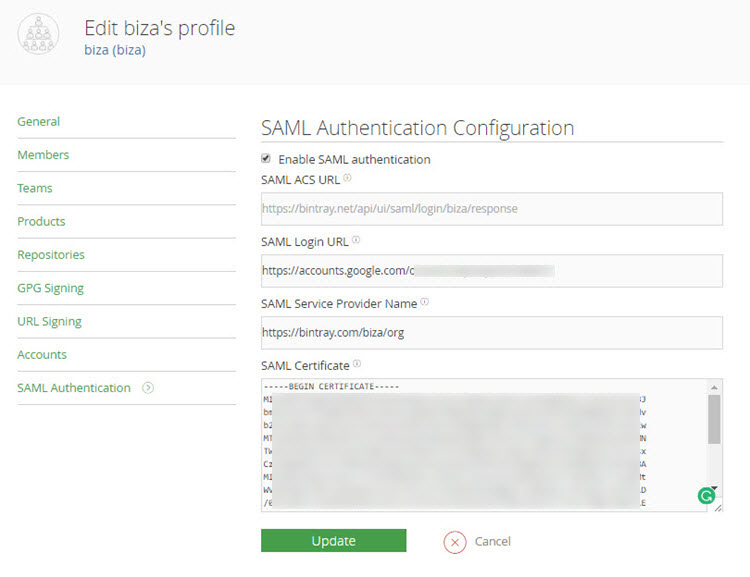Open the General settings section
750x577 pixels.
point(38,122)
